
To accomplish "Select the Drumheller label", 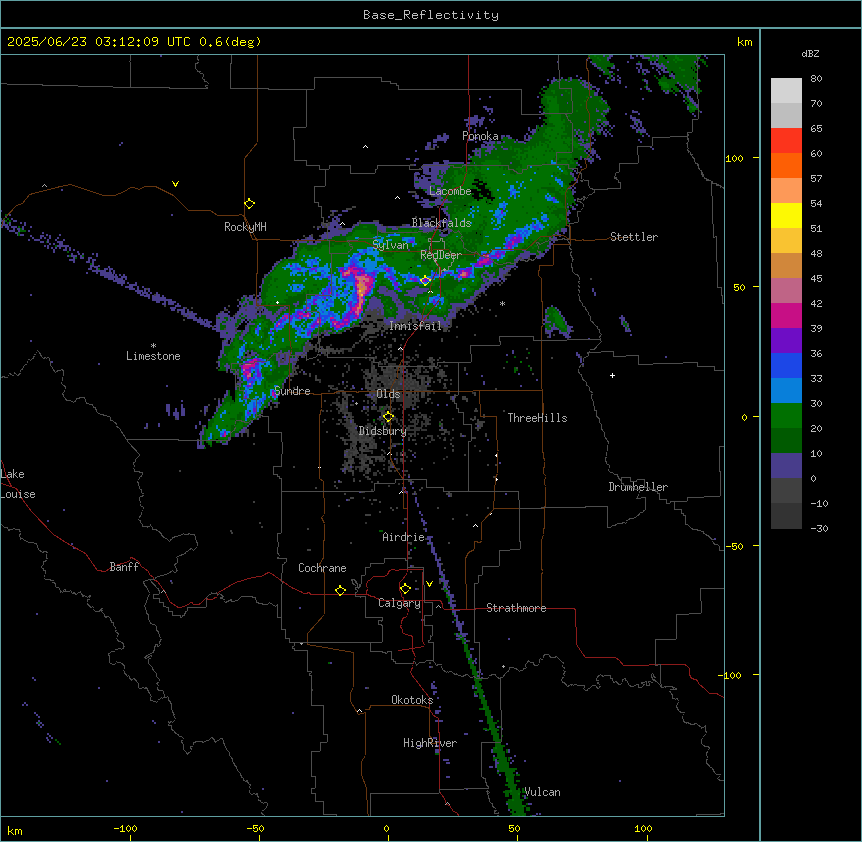I will 638,487.
